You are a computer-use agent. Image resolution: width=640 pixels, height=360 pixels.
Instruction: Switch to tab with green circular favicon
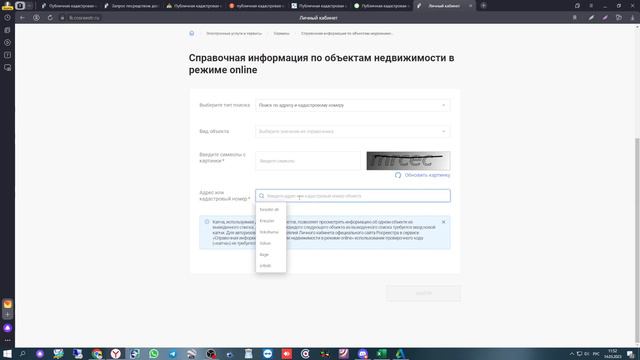tap(382, 6)
